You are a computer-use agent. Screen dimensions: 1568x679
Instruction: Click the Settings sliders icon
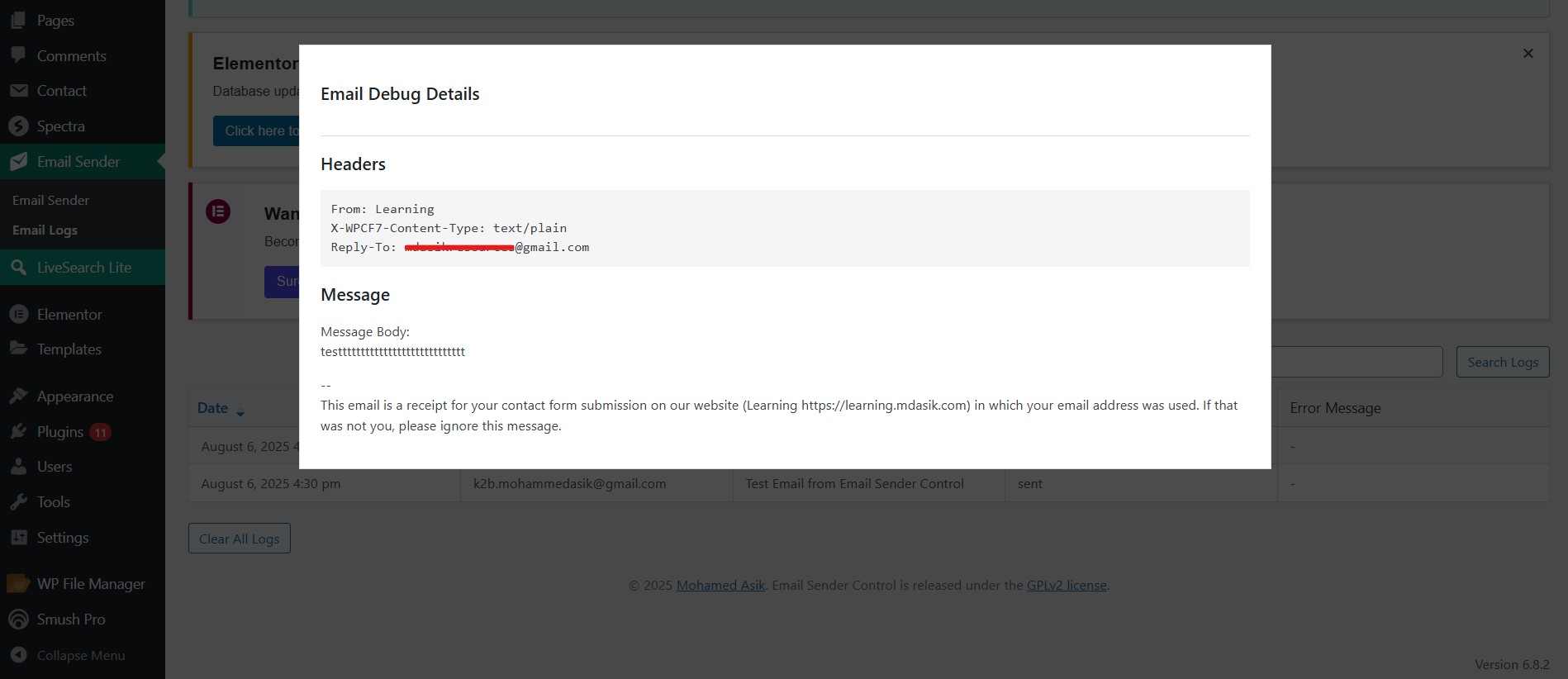(x=18, y=538)
